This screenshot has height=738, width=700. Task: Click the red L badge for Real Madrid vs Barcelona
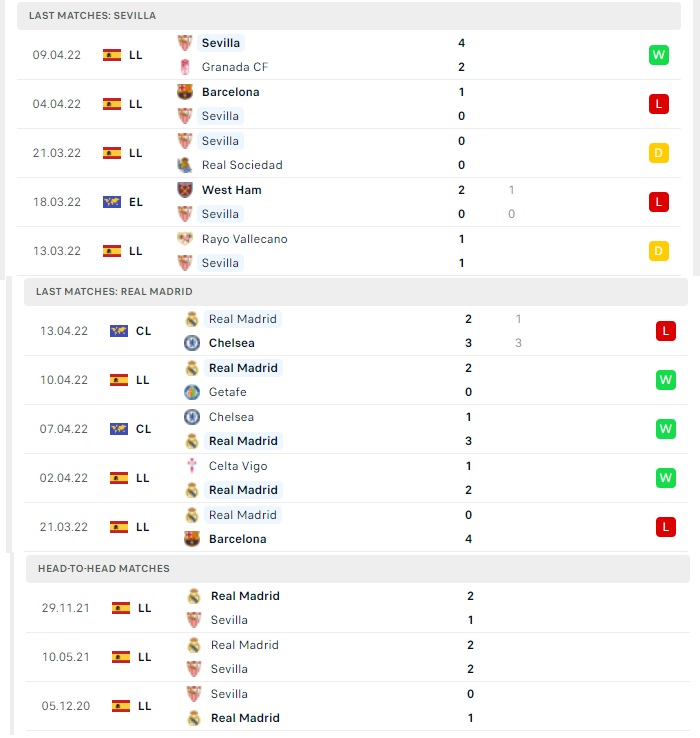[666, 527]
